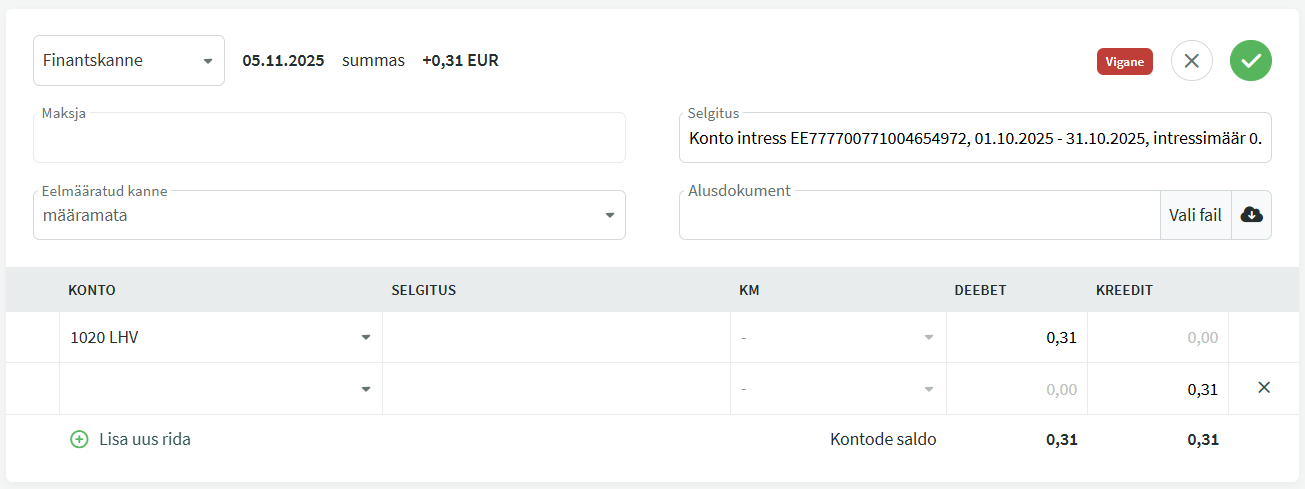Open empty account dropdown in second row

(220, 389)
